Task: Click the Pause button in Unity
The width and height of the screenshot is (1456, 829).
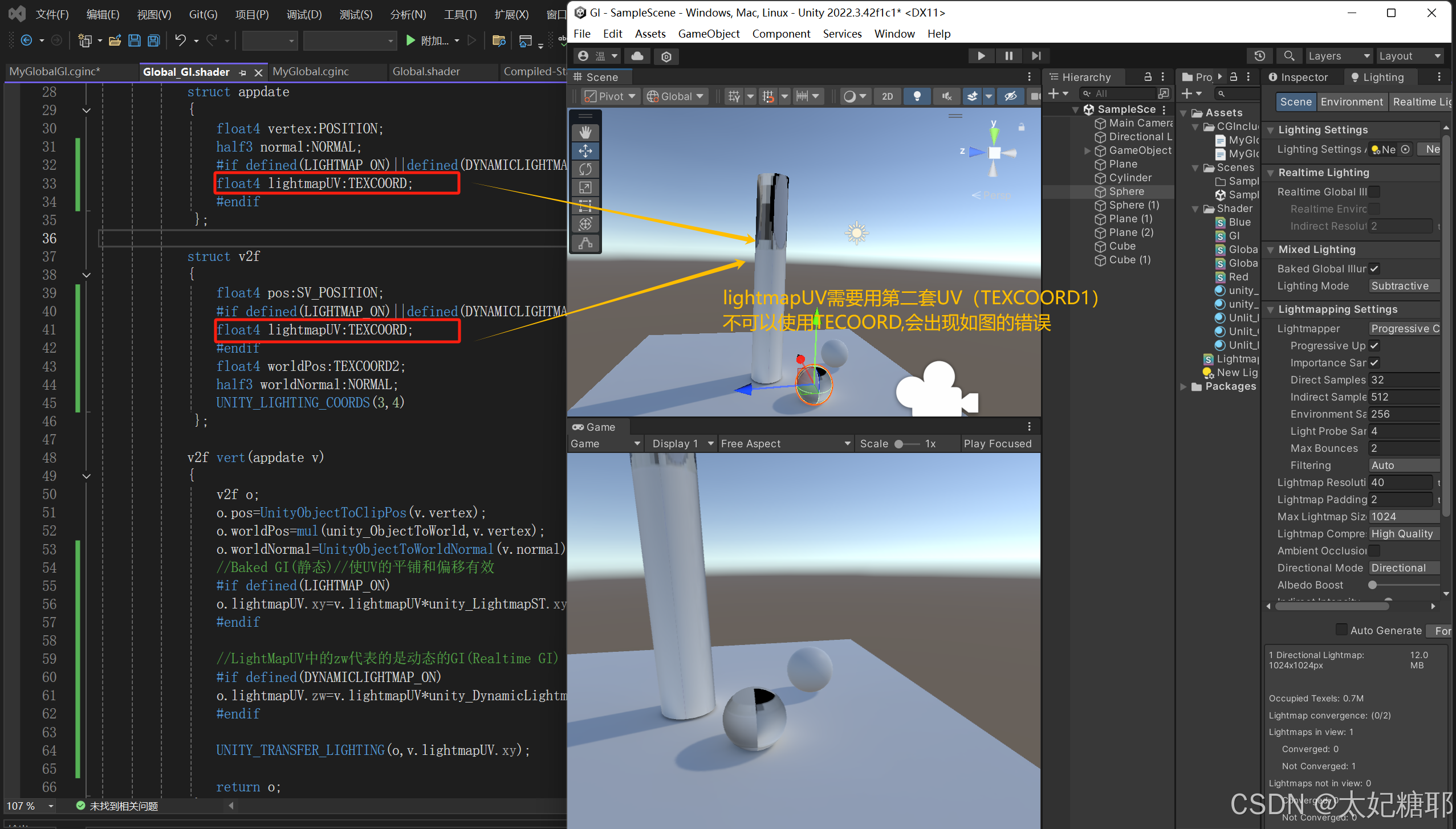Action: 1008,56
